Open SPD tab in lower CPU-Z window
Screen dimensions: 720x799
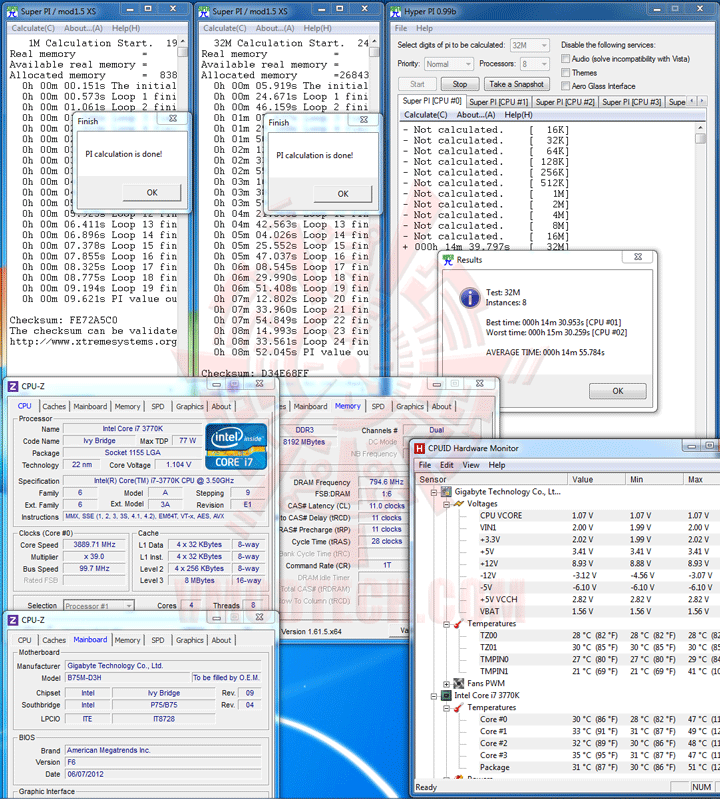point(158,641)
